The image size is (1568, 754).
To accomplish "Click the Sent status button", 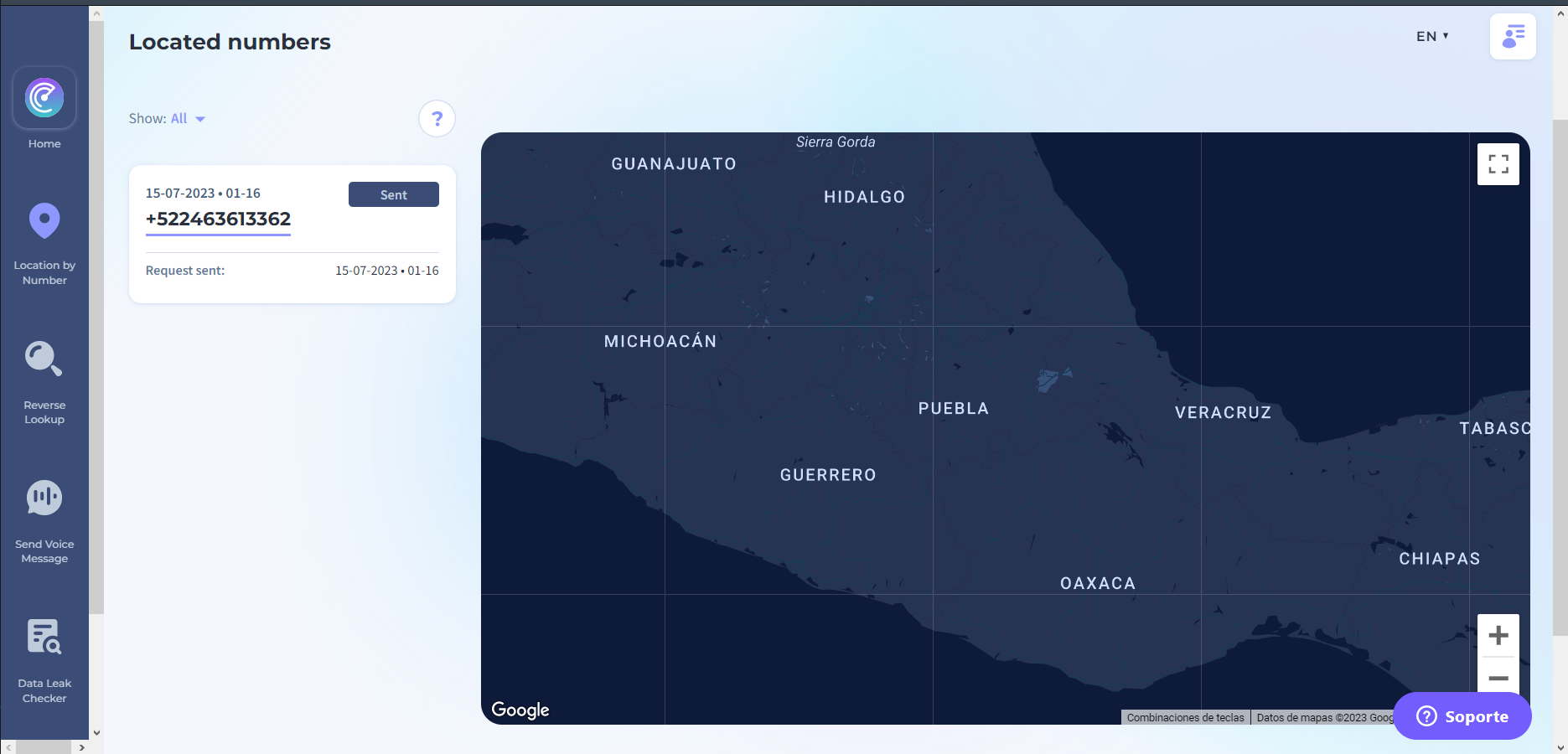I will pyautogui.click(x=393, y=194).
